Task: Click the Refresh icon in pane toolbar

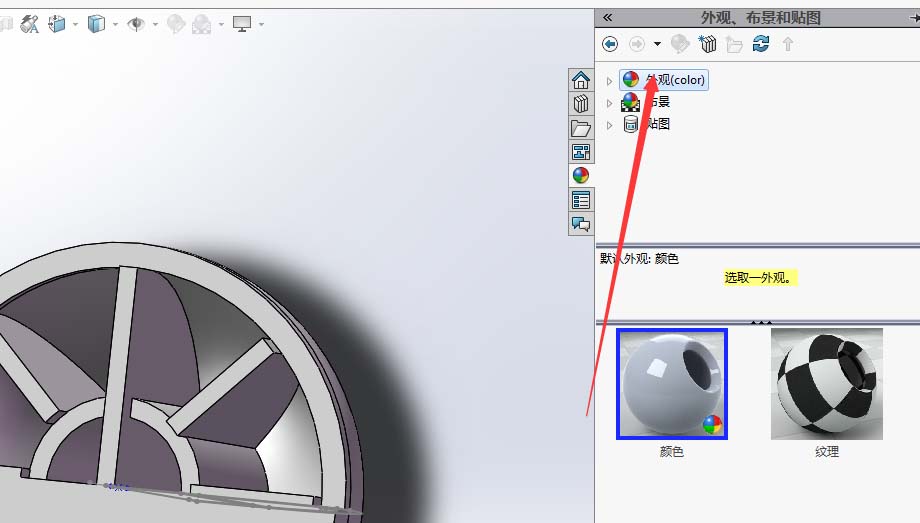Action: click(x=761, y=44)
